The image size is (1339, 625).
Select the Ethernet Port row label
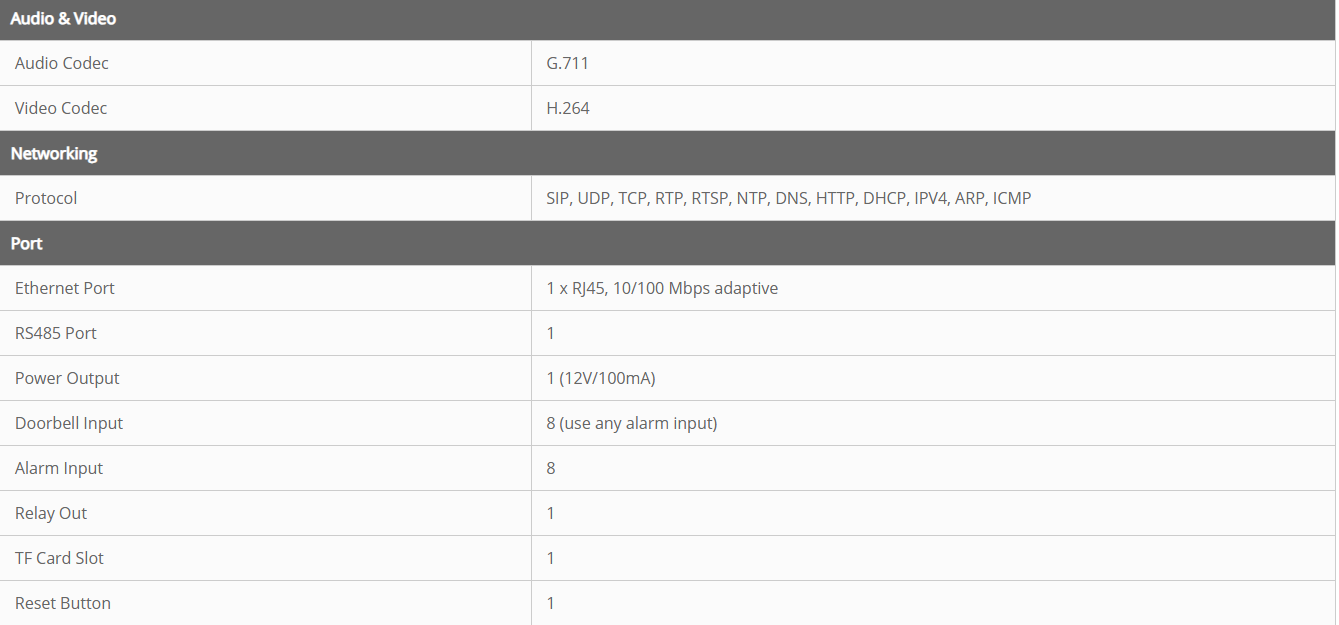coord(65,288)
